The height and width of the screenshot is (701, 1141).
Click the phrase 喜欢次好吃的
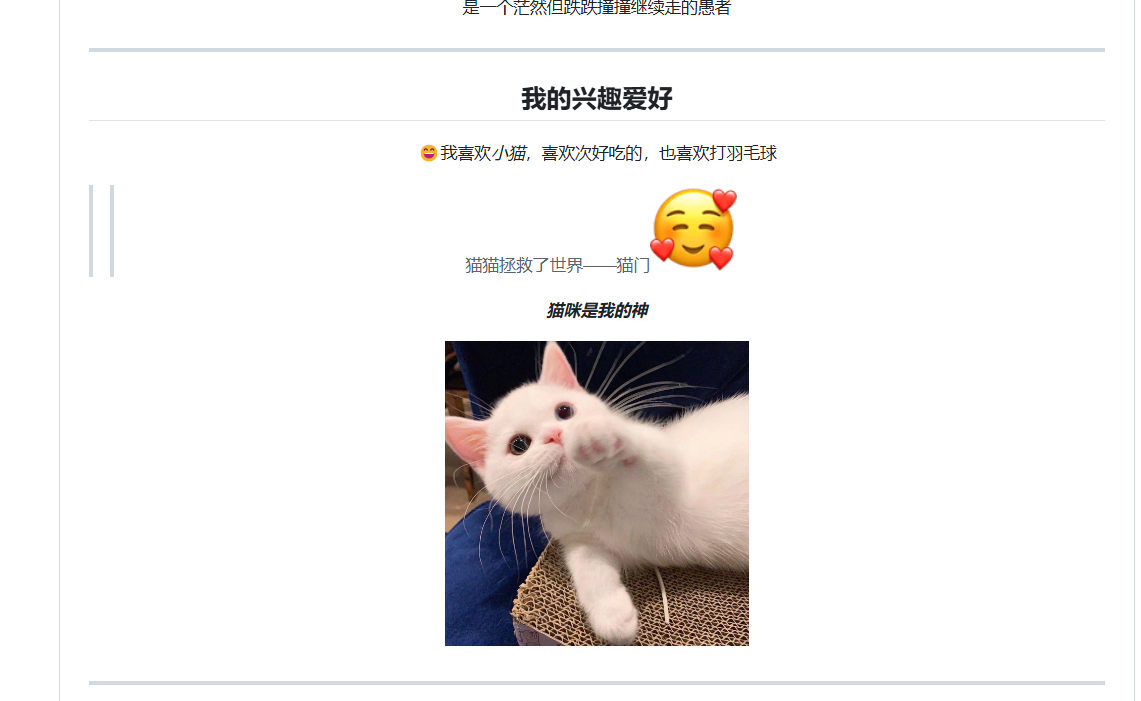coord(592,154)
